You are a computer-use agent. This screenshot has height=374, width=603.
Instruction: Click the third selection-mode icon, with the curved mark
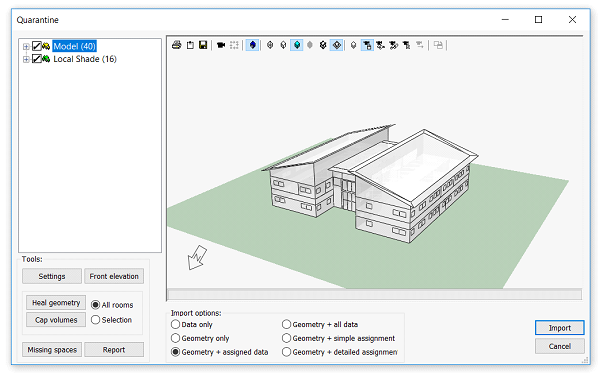393,45
